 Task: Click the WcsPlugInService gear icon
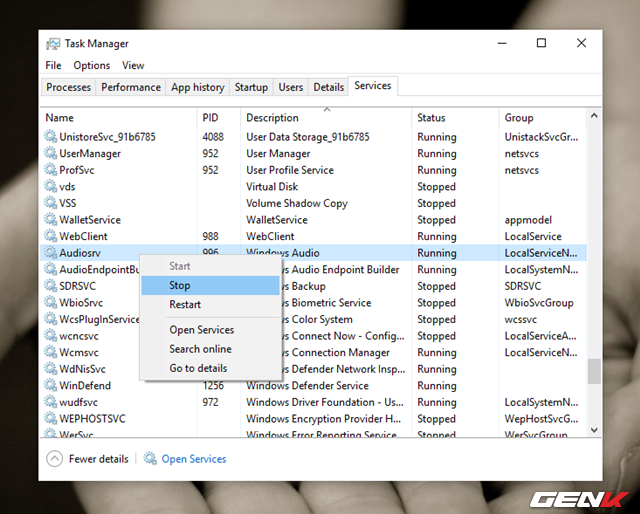click(51, 319)
